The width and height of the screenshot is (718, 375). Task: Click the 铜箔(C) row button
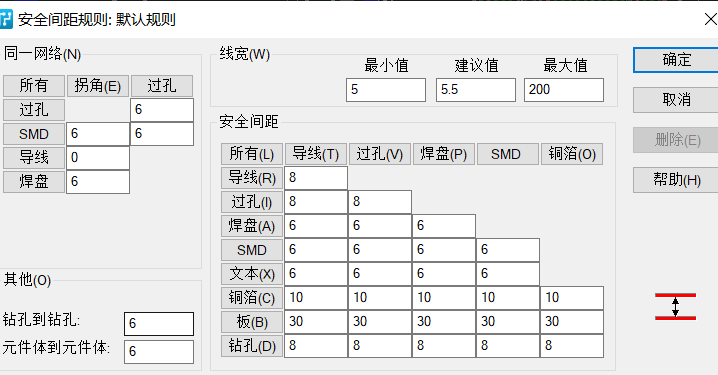(252, 298)
